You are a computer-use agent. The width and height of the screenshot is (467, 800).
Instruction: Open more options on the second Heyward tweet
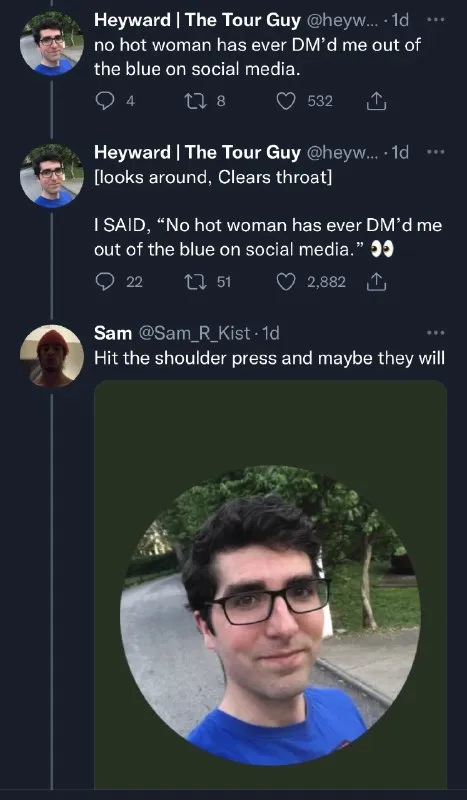point(436,152)
